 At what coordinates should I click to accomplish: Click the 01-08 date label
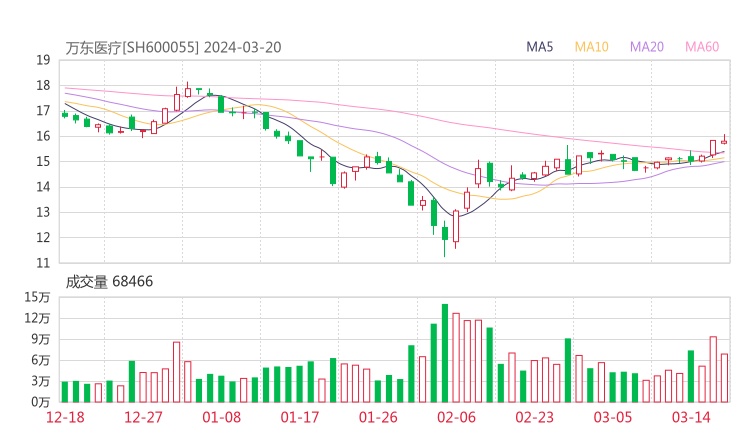tap(221, 417)
